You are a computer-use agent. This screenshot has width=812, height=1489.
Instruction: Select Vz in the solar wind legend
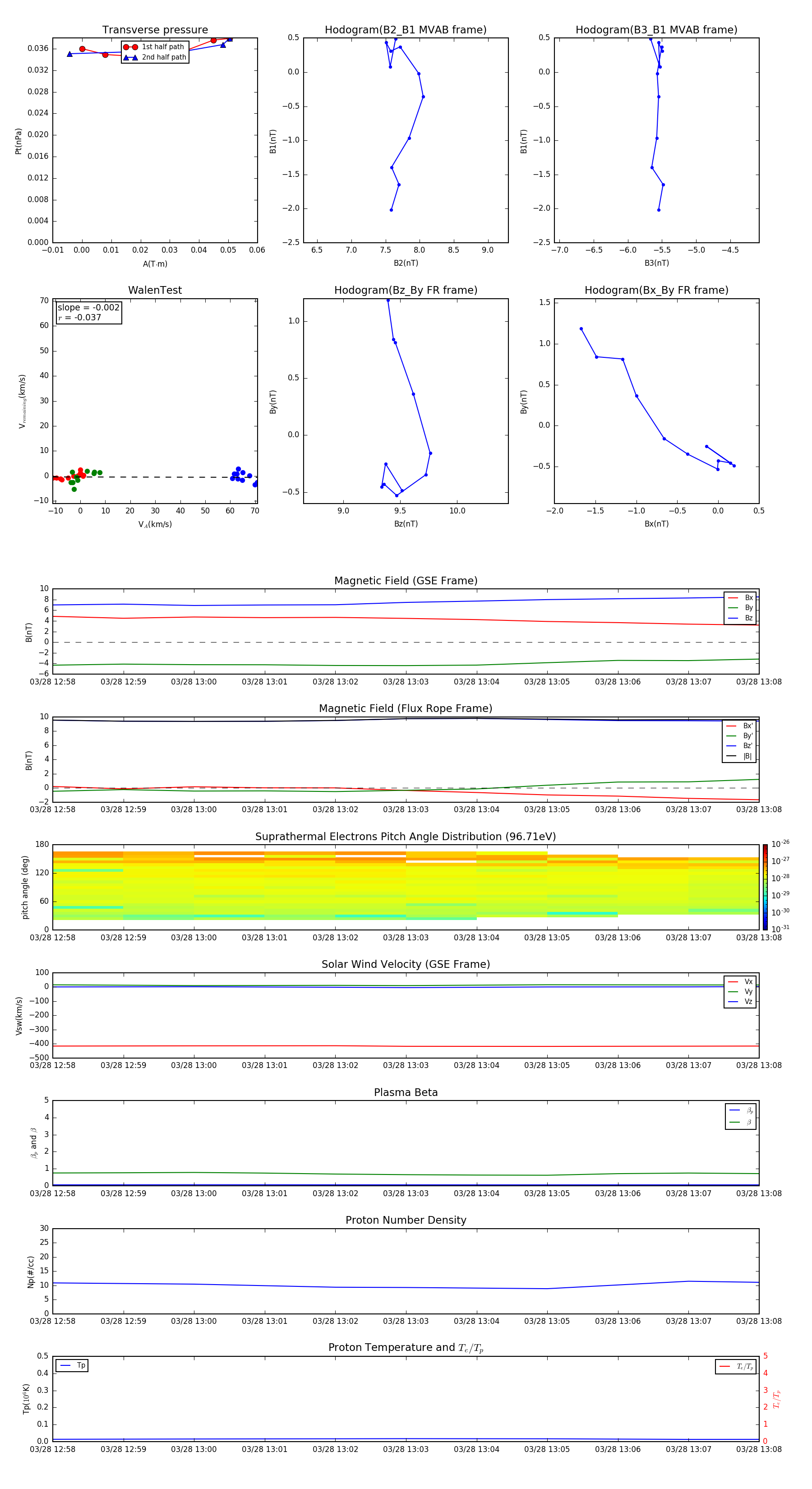click(740, 1002)
